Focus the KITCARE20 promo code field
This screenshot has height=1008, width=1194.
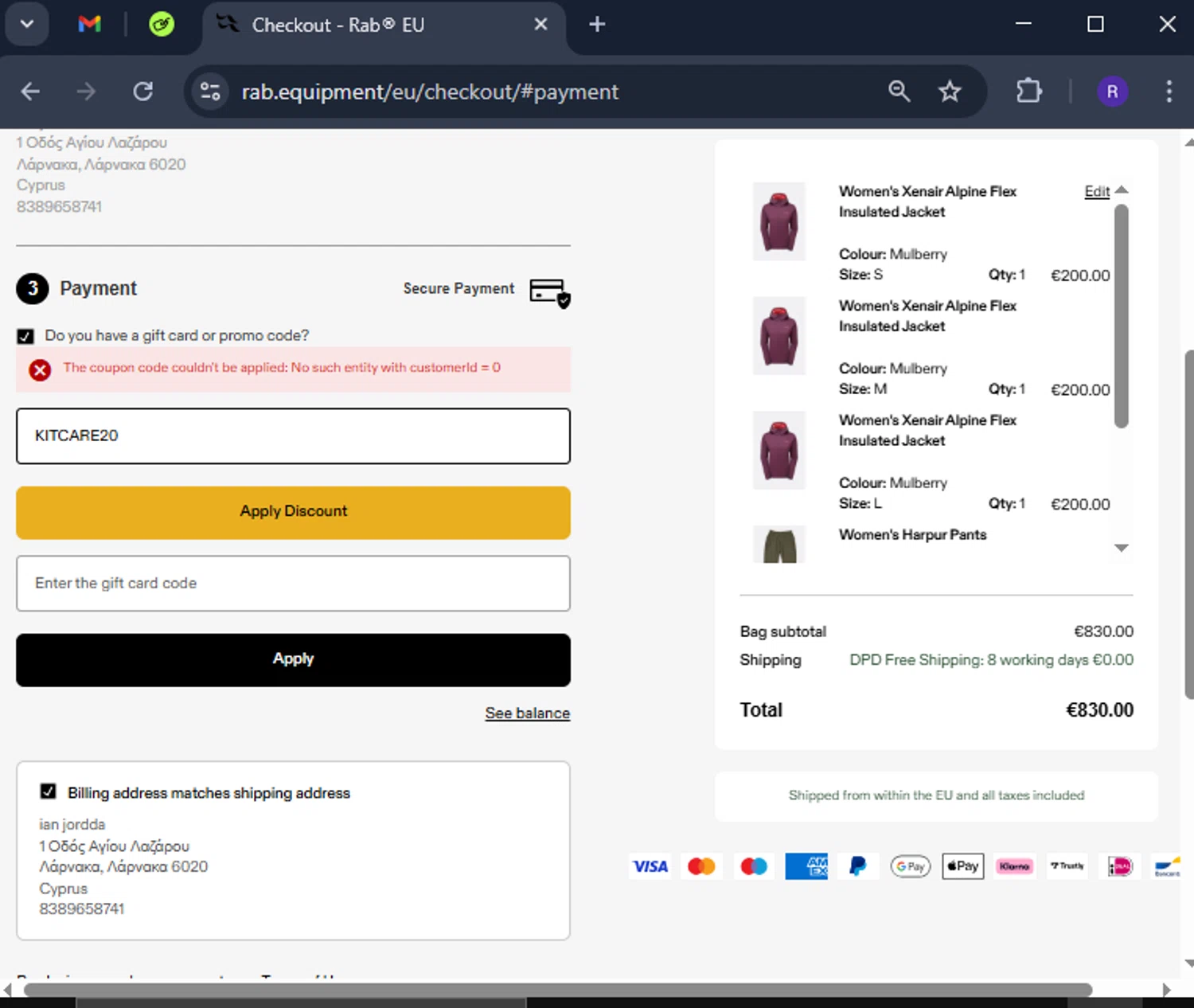point(293,436)
